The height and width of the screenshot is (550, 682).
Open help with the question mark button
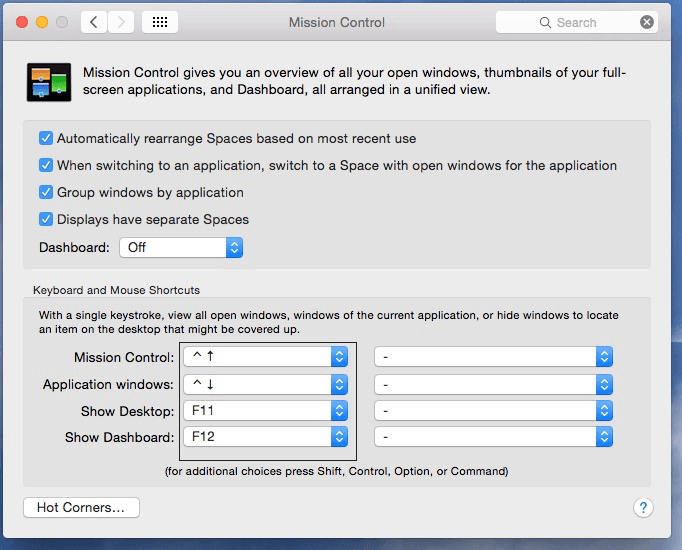tap(643, 507)
